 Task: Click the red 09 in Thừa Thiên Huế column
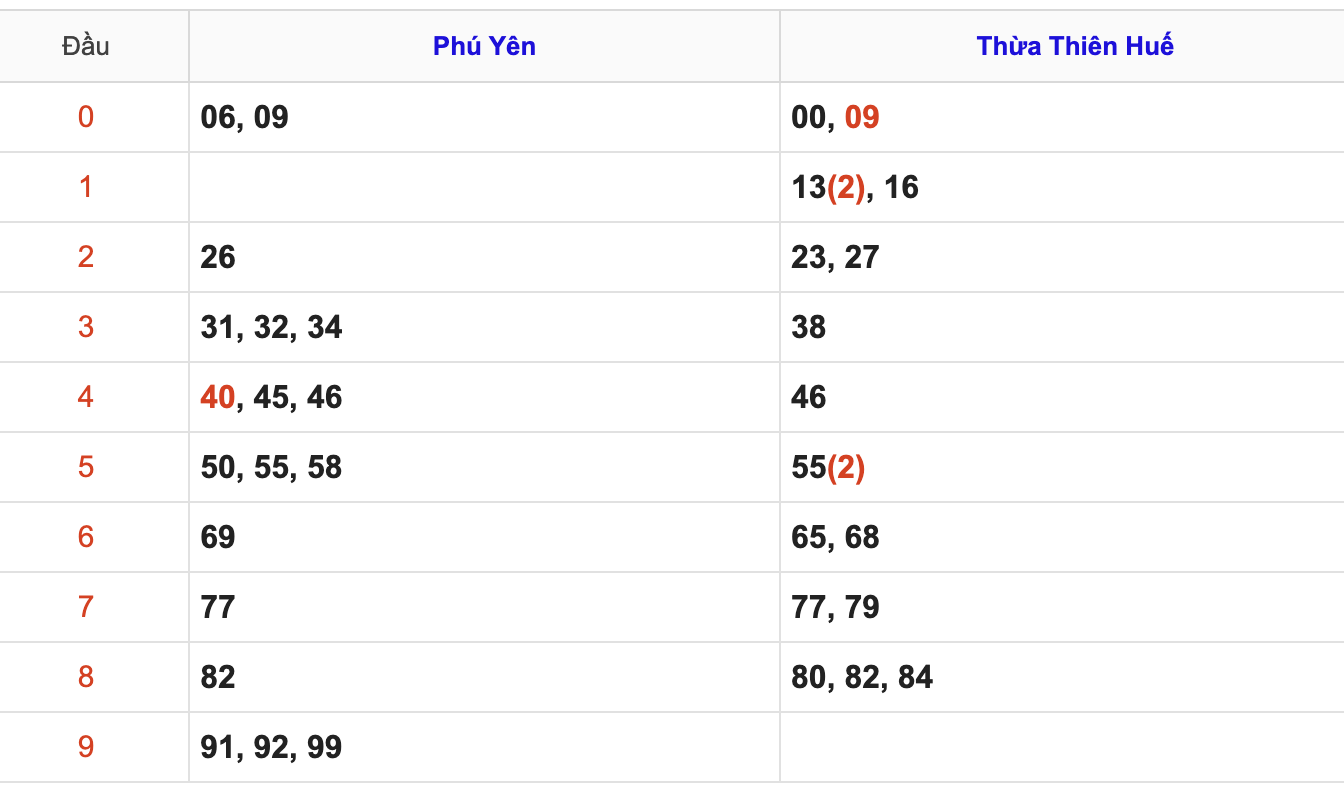(862, 117)
